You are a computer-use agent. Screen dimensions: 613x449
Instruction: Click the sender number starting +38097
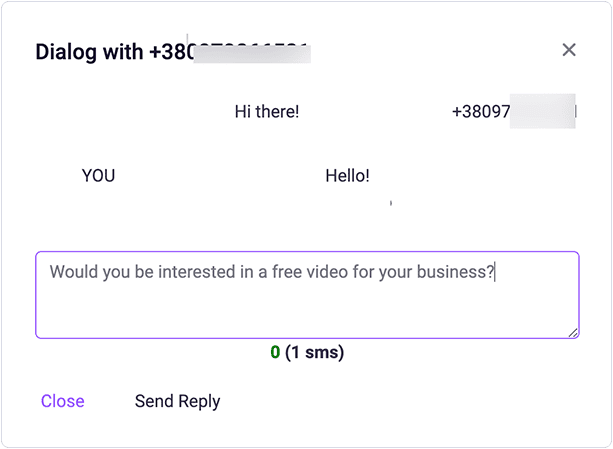pos(481,112)
